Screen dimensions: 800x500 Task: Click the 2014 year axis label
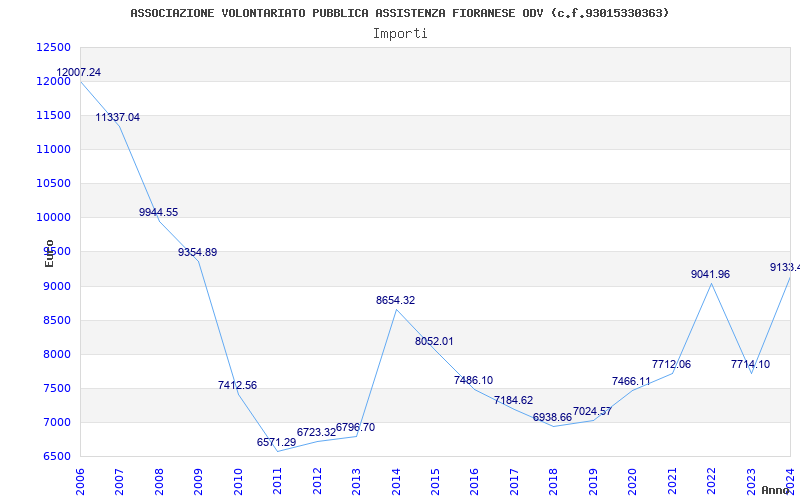396,482
